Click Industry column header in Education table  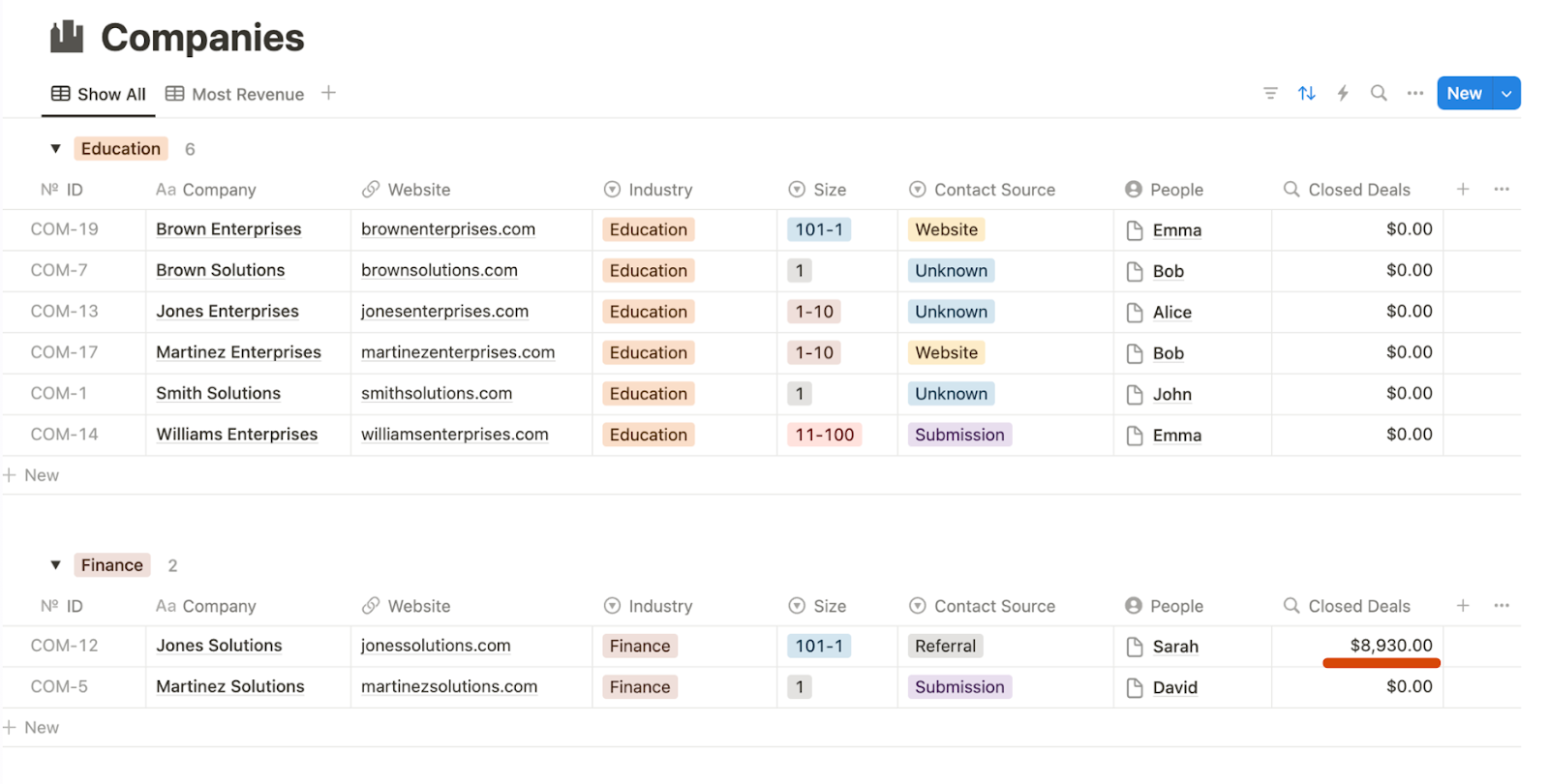click(x=648, y=190)
